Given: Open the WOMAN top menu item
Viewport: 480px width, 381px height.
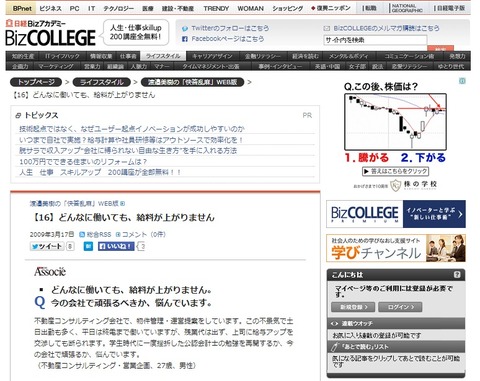Looking at the screenshot, I should point(250,9).
